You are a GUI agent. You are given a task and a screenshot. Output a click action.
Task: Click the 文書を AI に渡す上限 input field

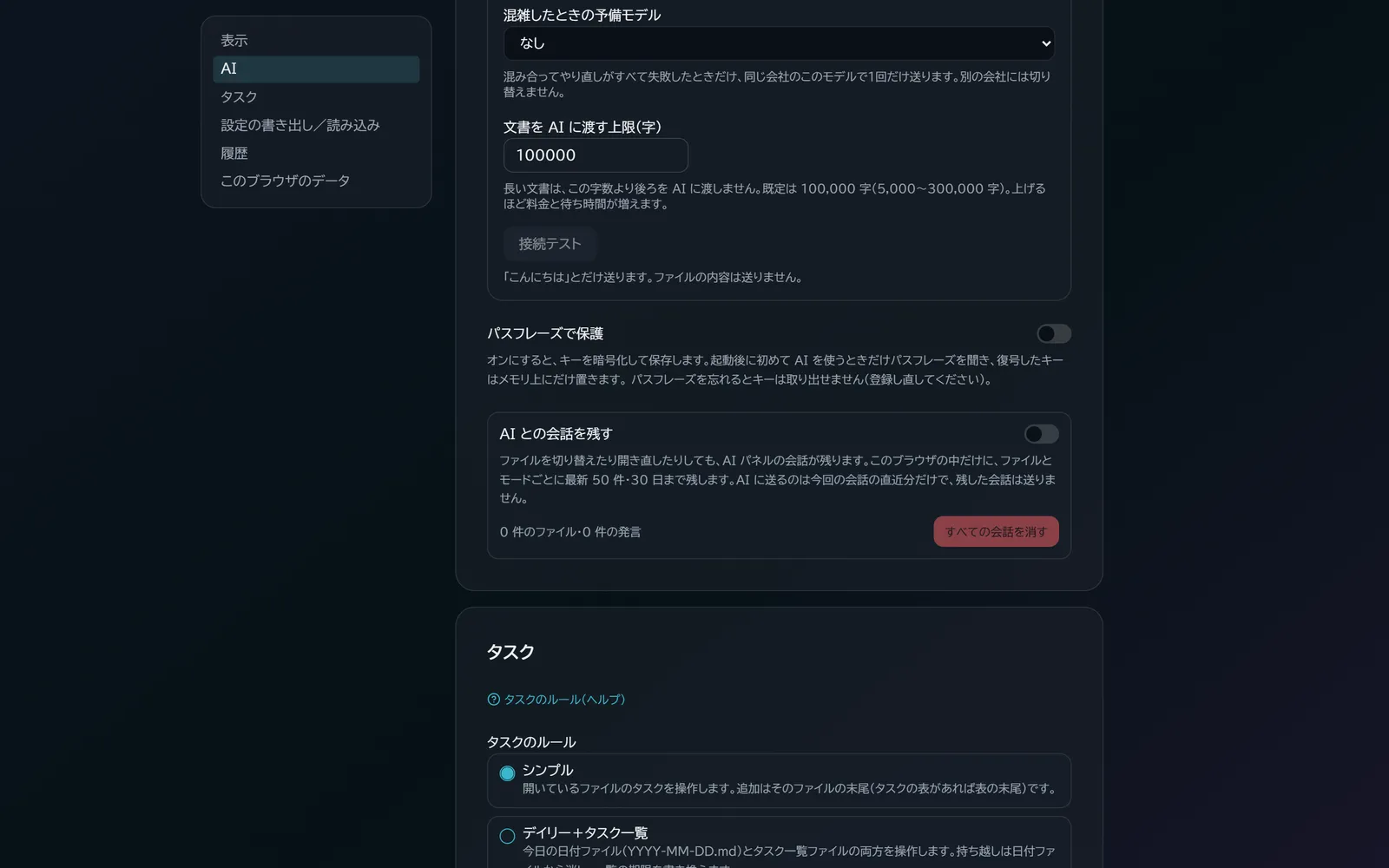(x=596, y=155)
